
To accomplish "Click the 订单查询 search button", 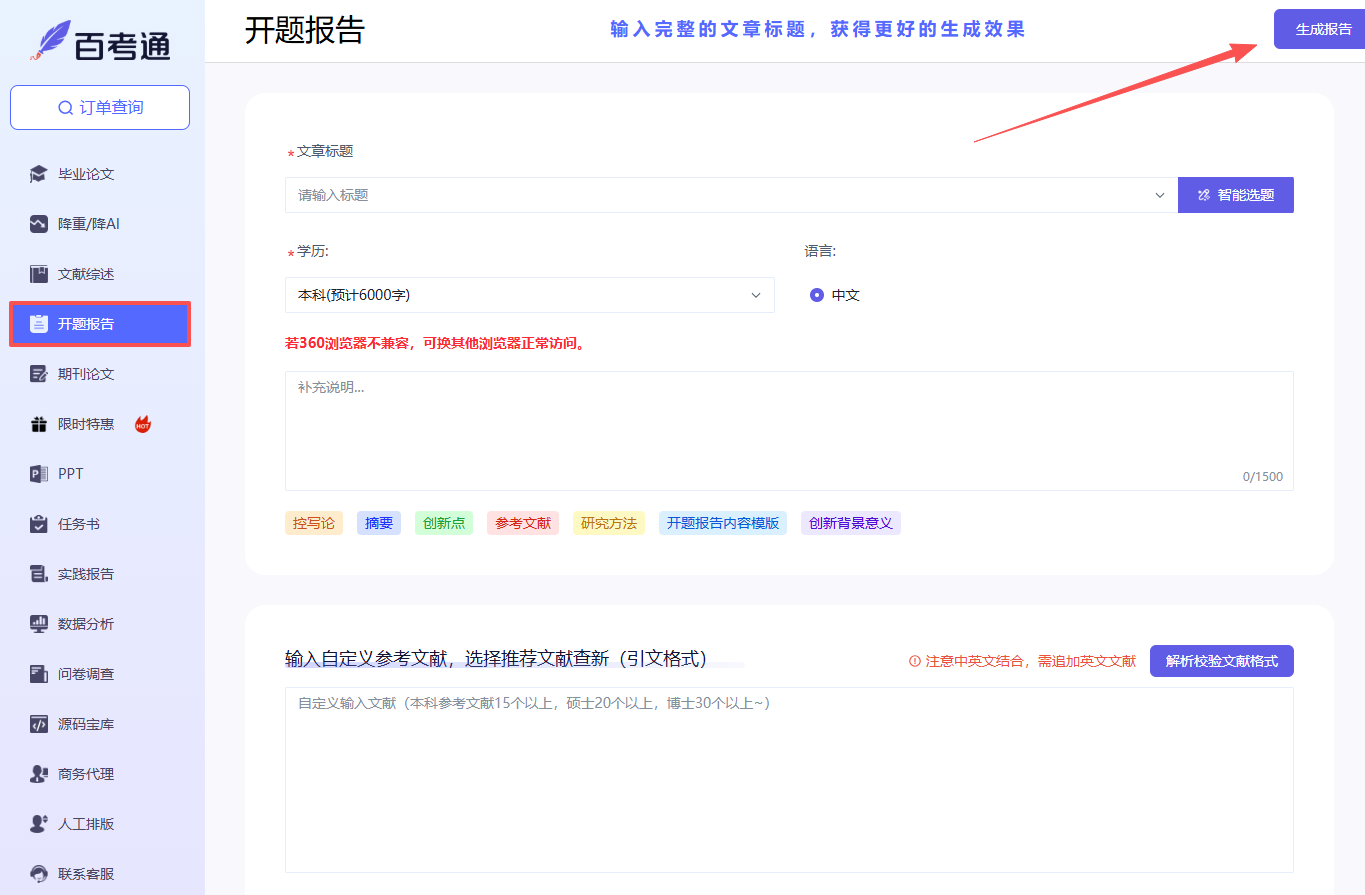I will point(100,107).
